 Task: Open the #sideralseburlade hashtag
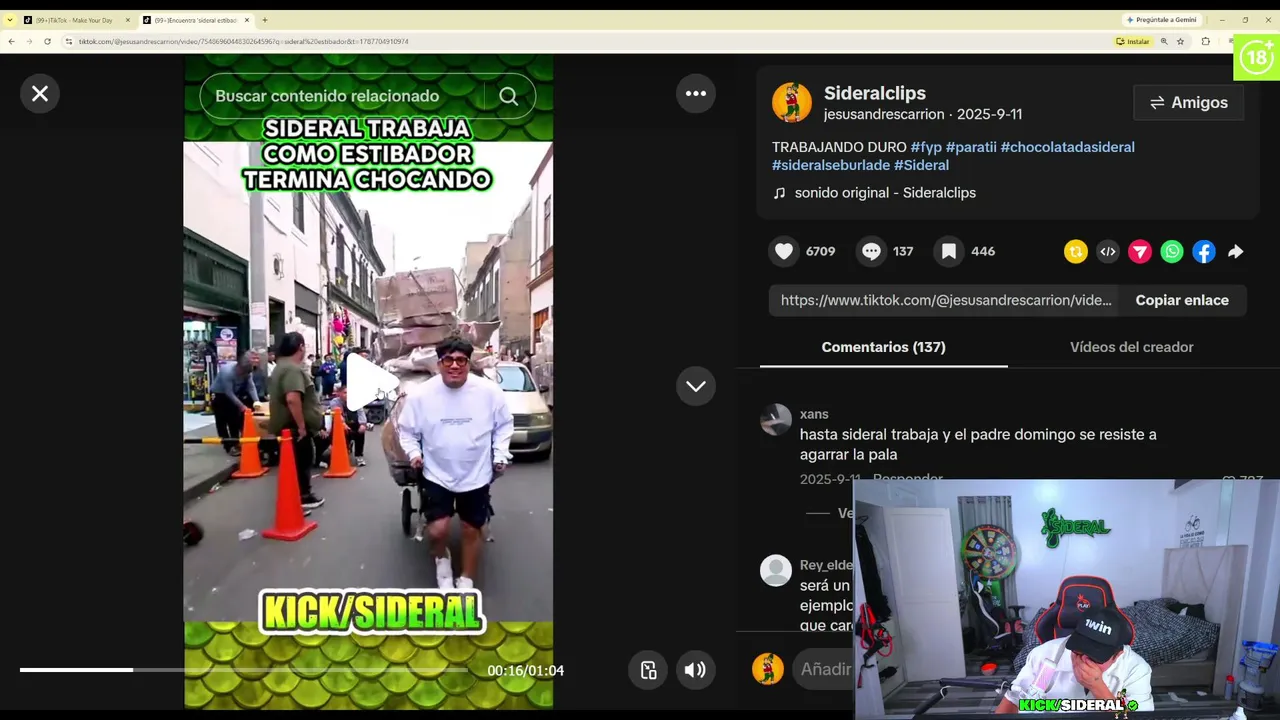831,165
